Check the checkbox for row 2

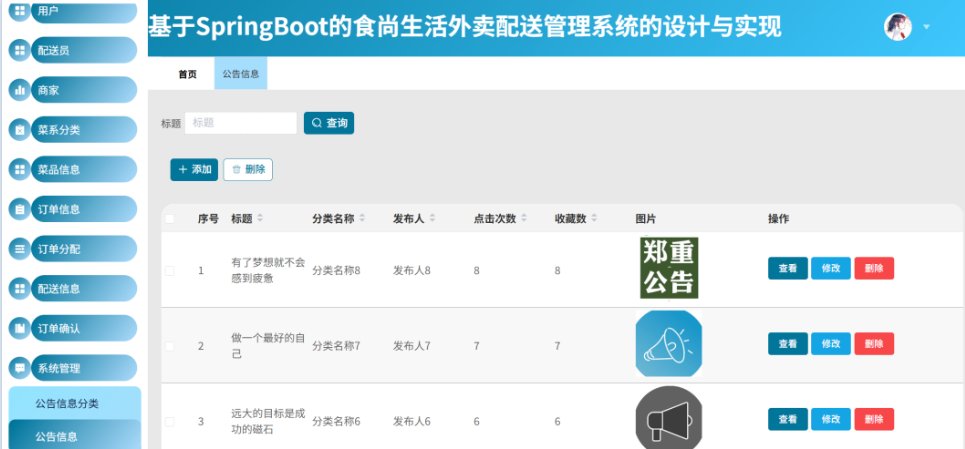click(x=169, y=346)
